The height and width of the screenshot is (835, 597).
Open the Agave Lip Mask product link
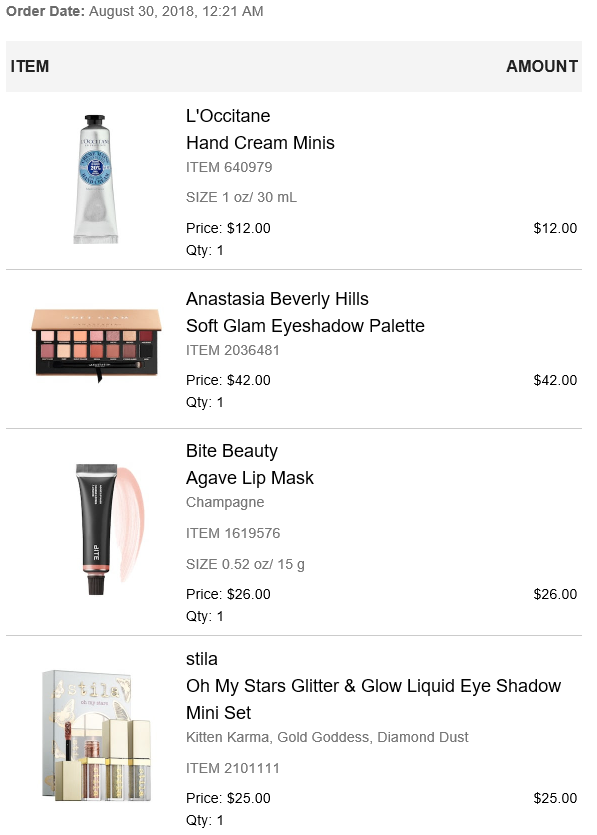[250, 478]
